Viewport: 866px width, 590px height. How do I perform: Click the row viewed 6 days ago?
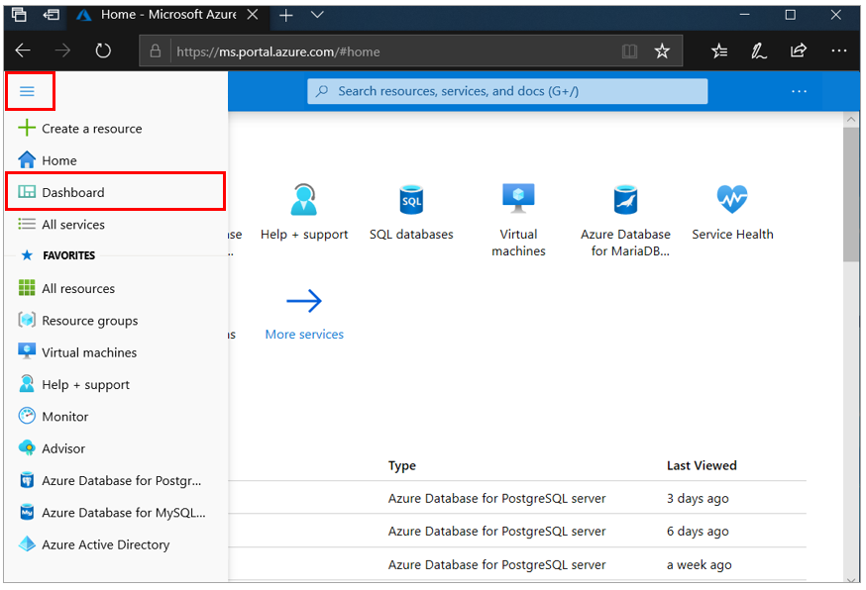[x=518, y=531]
